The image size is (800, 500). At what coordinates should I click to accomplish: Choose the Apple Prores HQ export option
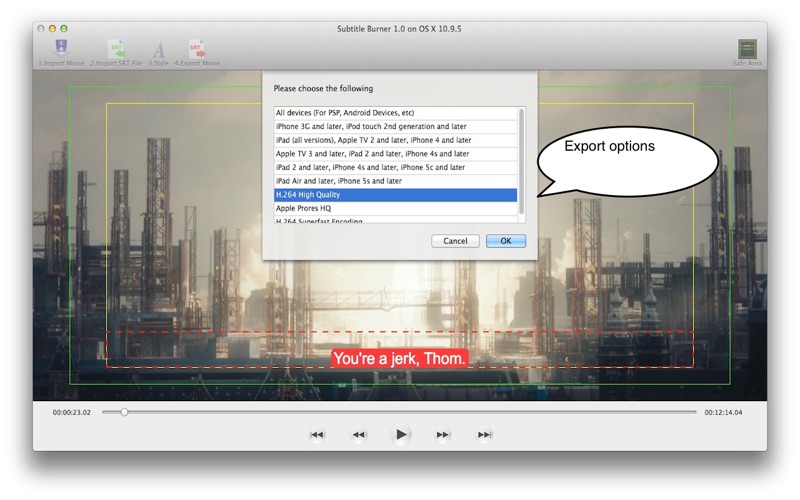pos(395,209)
